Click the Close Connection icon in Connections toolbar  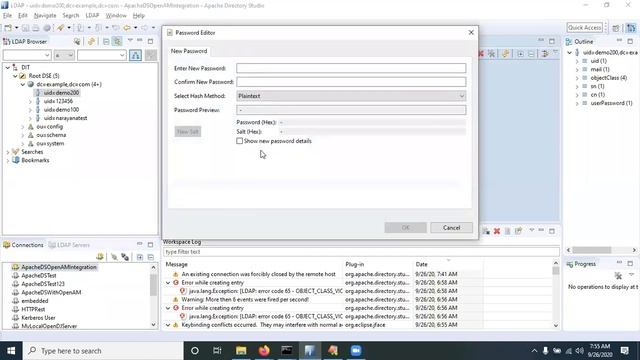click(x=125, y=257)
